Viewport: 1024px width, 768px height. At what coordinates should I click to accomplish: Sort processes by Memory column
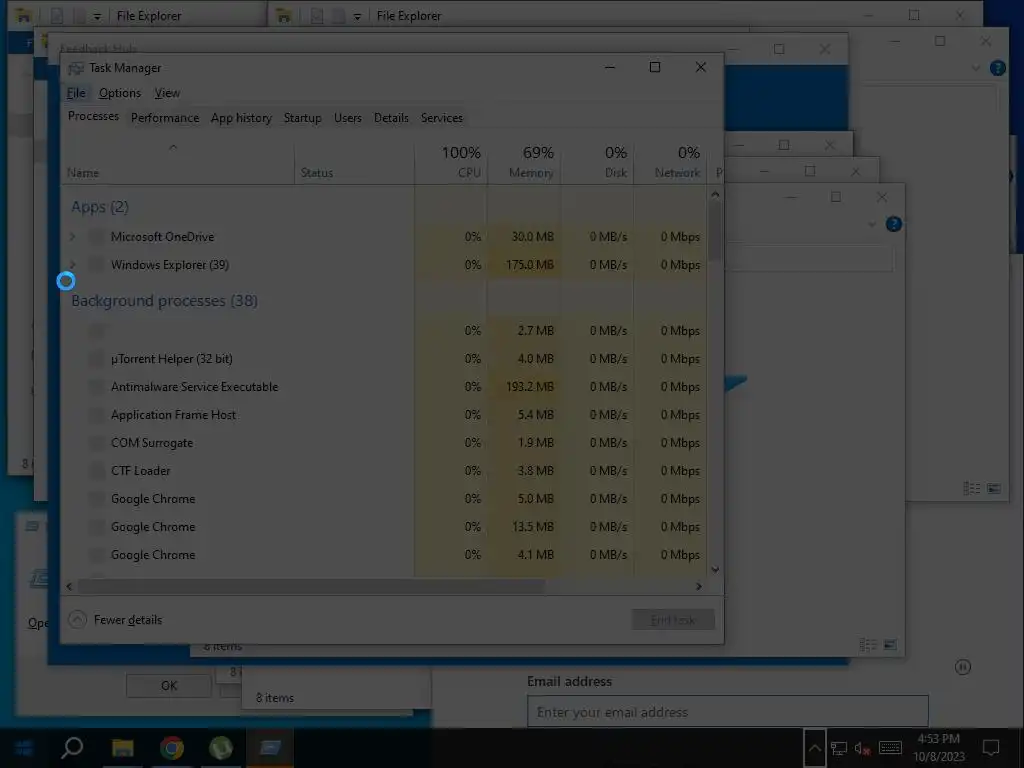click(x=525, y=161)
